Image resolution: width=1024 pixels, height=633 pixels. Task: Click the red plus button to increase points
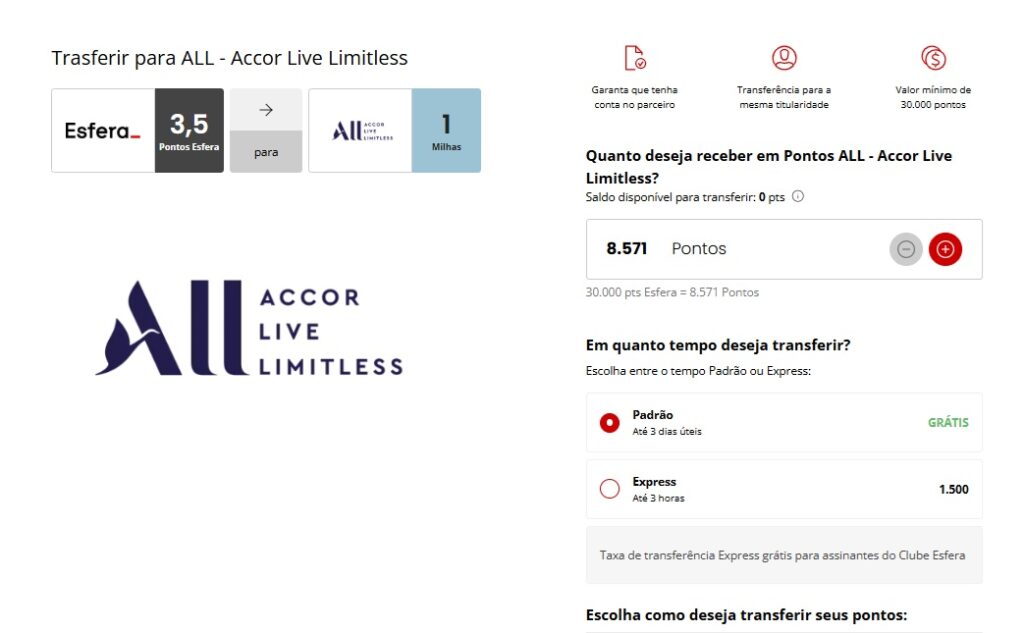click(x=945, y=249)
